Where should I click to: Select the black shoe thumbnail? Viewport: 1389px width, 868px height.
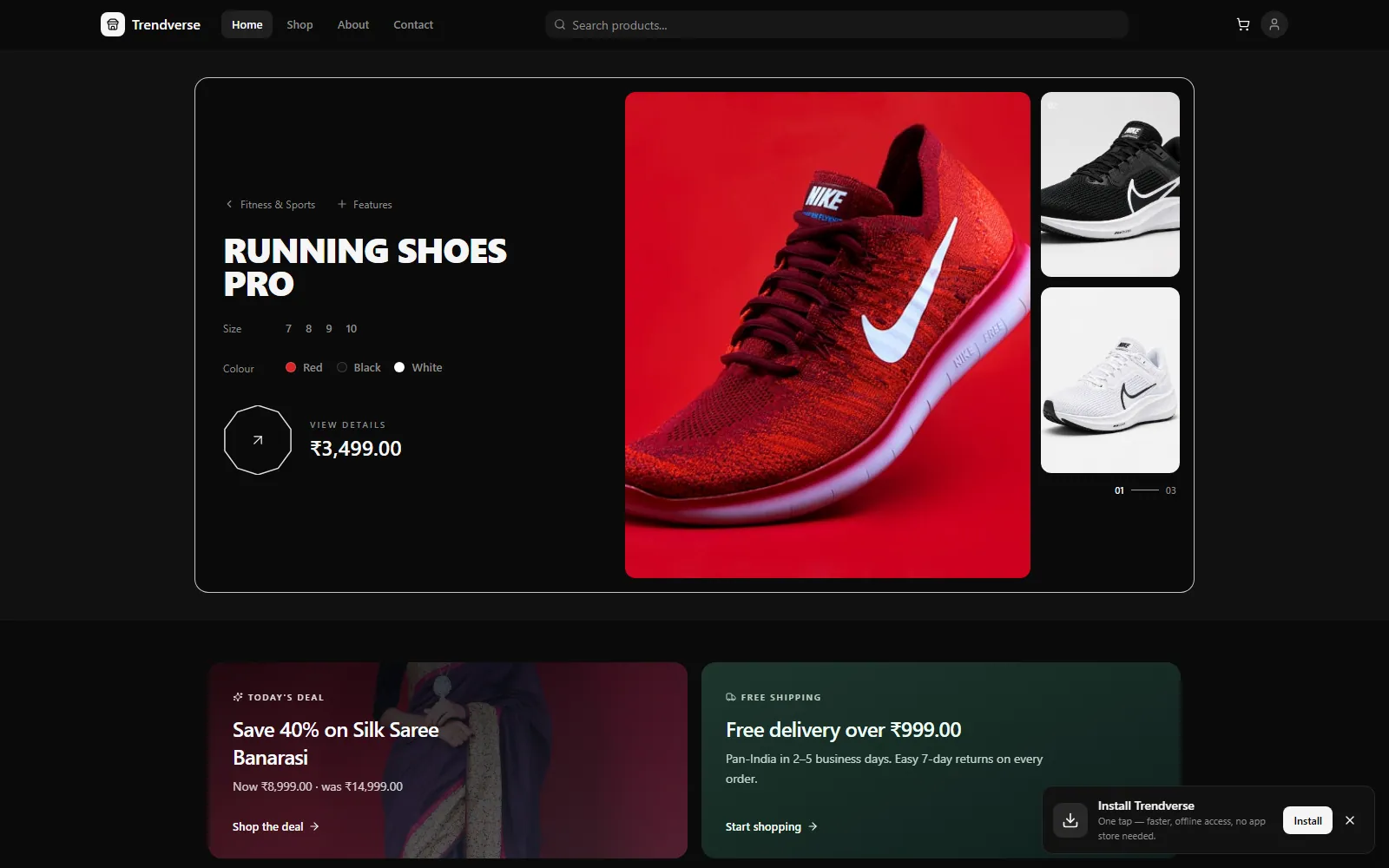coord(1110,184)
